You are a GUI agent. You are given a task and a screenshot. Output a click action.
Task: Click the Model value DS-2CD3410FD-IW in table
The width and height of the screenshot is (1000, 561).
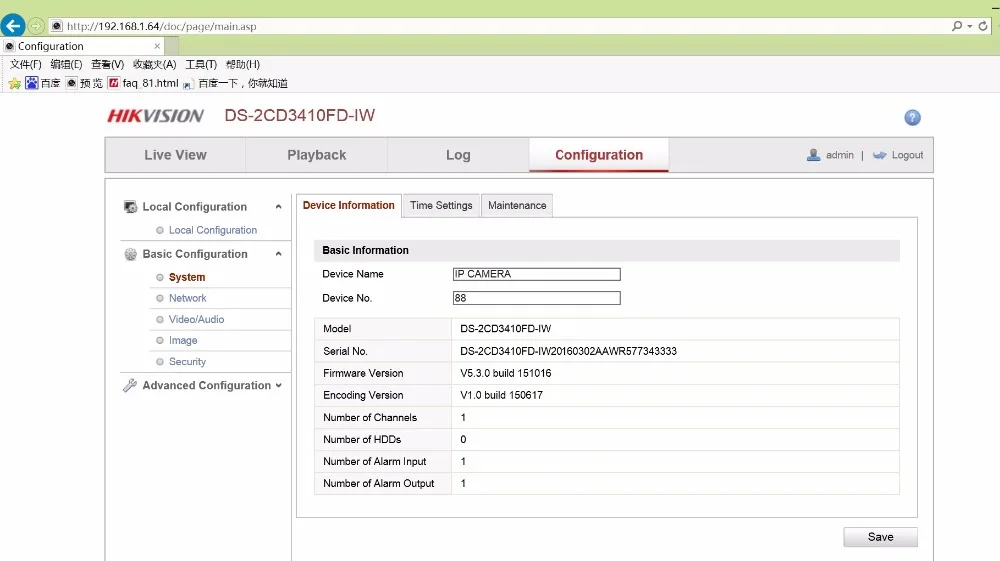pyautogui.click(x=506, y=329)
